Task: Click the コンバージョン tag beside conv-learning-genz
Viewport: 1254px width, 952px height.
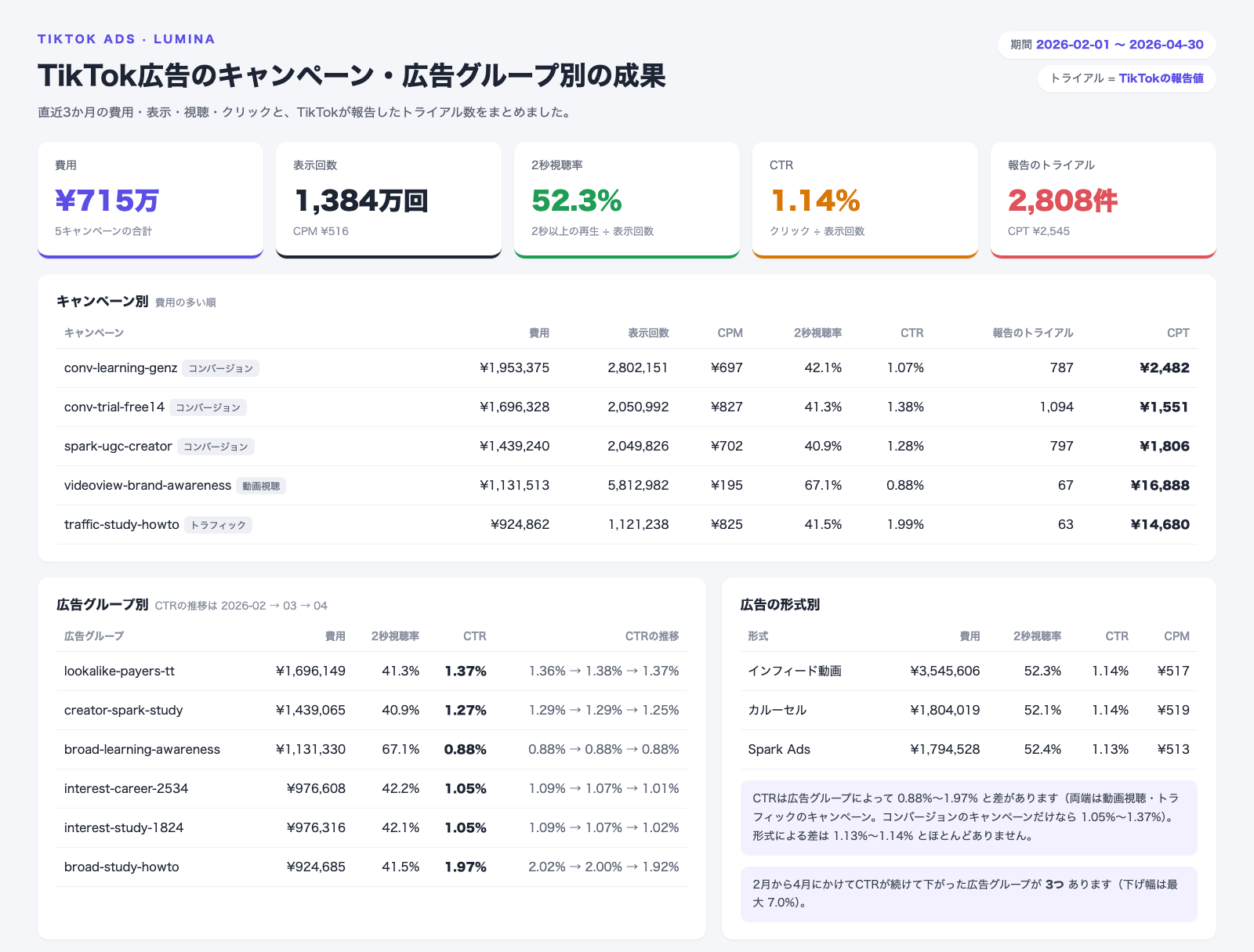Action: pyautogui.click(x=221, y=368)
